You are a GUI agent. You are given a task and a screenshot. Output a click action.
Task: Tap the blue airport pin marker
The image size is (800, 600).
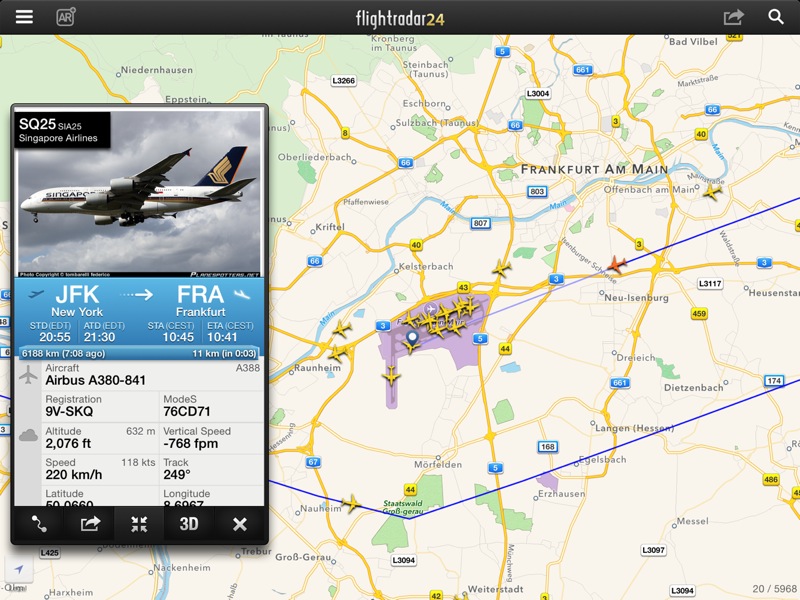pyautogui.click(x=412, y=338)
